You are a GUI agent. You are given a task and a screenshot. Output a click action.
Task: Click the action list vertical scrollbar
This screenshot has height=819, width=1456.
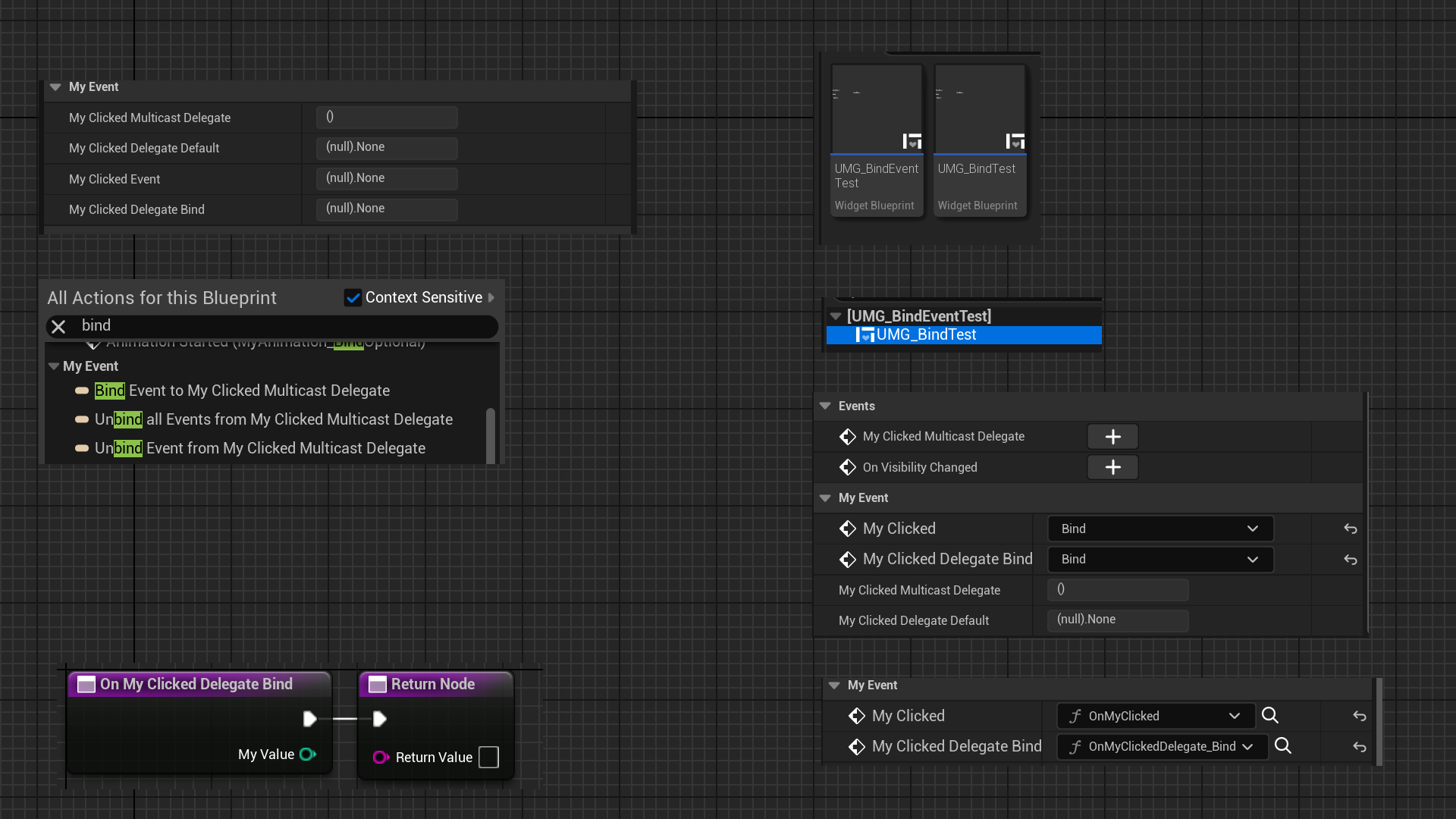(x=491, y=435)
